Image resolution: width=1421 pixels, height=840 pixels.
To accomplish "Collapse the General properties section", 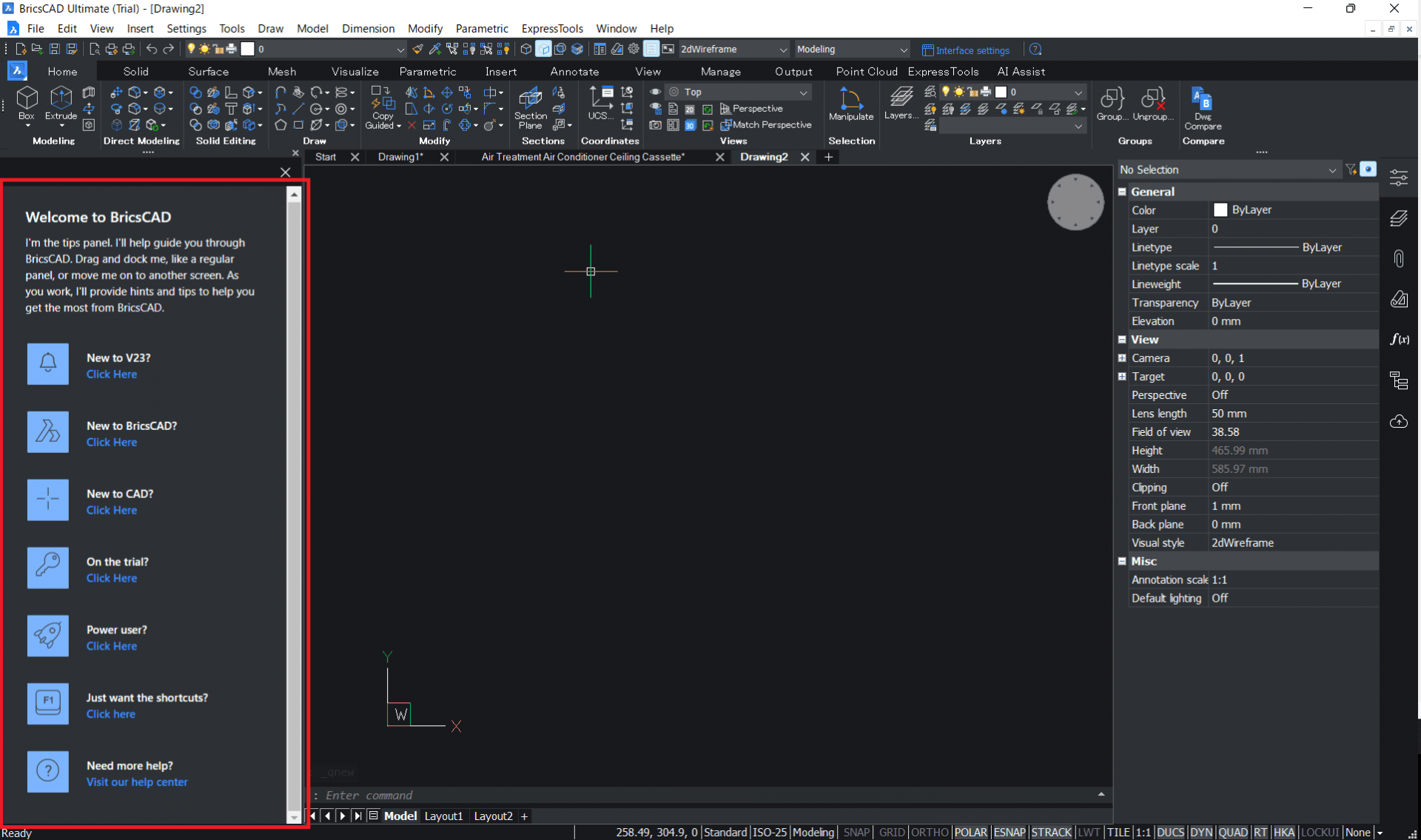I will coord(1122,192).
